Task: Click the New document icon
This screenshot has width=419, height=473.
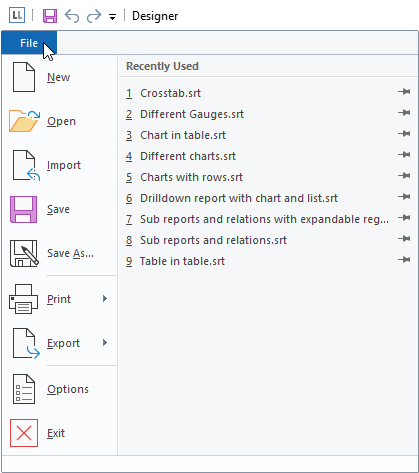Action: (x=24, y=77)
